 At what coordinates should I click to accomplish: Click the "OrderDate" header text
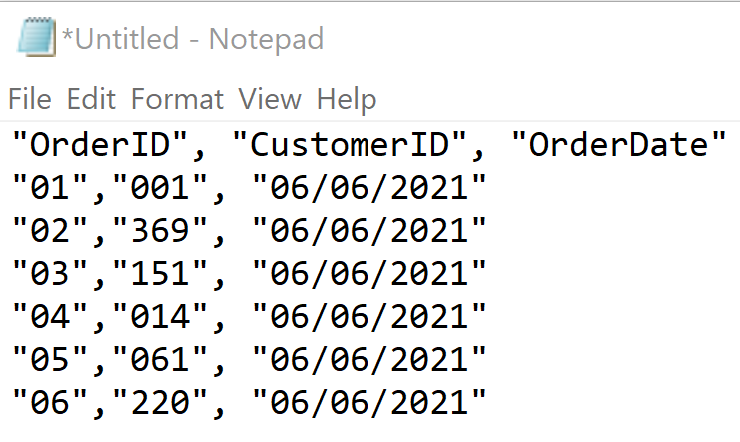[618, 146]
